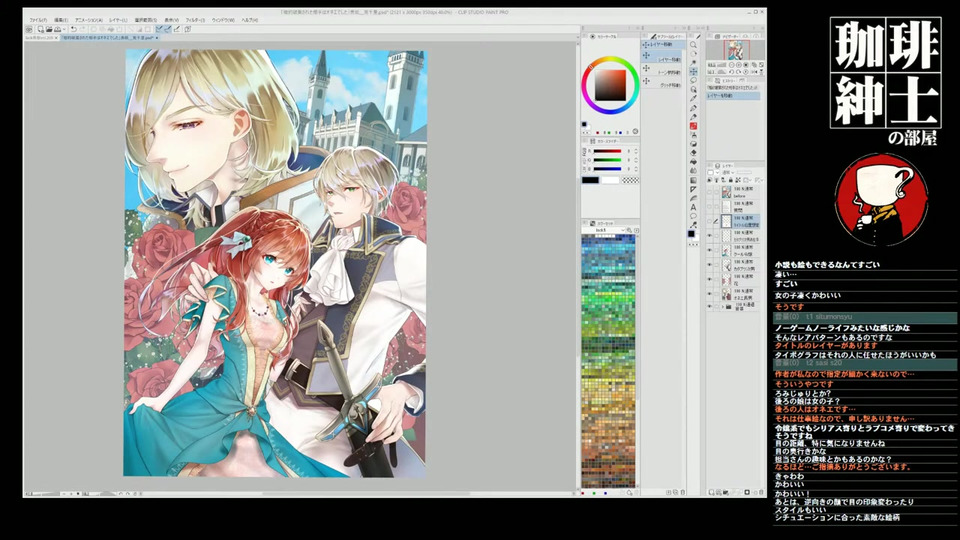This screenshot has width=960, height=540.
Task: Click the grey color-mode circle icon under color wheel
Action: [635, 131]
